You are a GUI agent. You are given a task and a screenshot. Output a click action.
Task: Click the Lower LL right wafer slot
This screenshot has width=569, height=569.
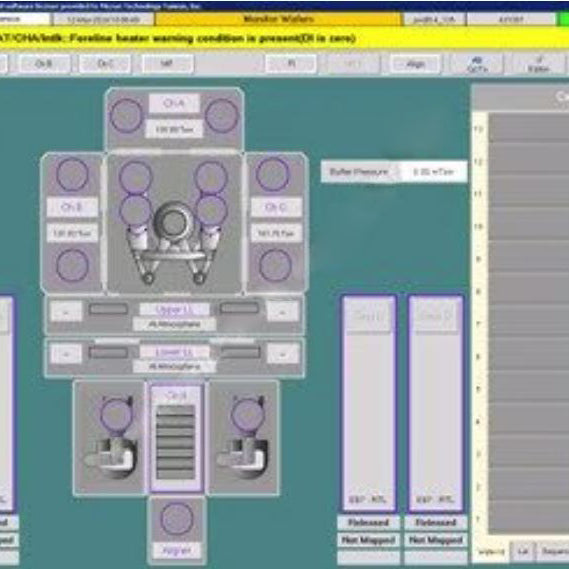pos(240,352)
